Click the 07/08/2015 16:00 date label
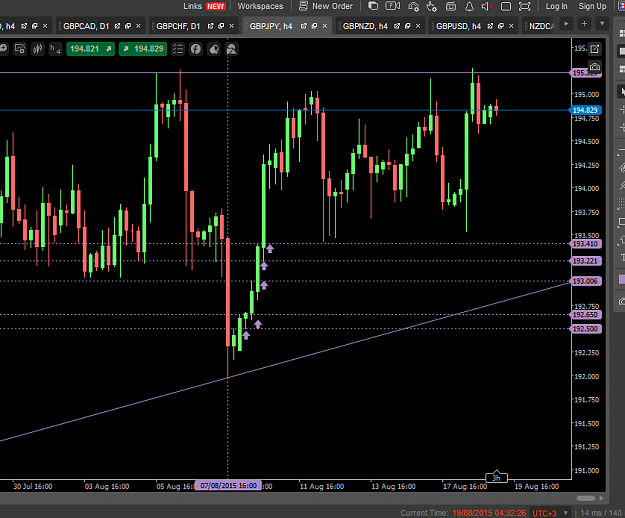Viewport: 625px width, 518px height. pyautogui.click(x=228, y=485)
